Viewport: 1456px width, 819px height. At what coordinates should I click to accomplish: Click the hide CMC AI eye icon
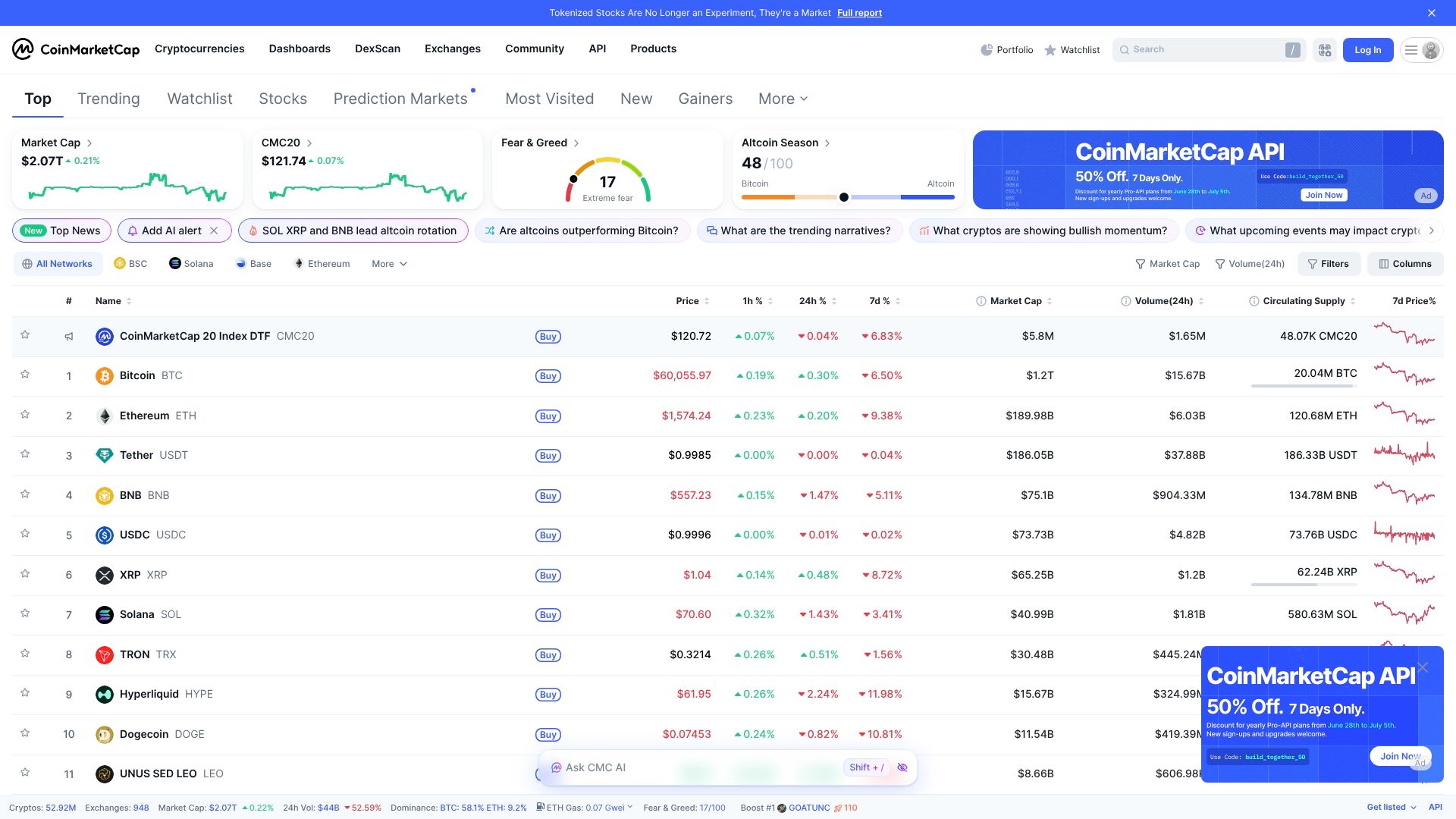pos(902,767)
